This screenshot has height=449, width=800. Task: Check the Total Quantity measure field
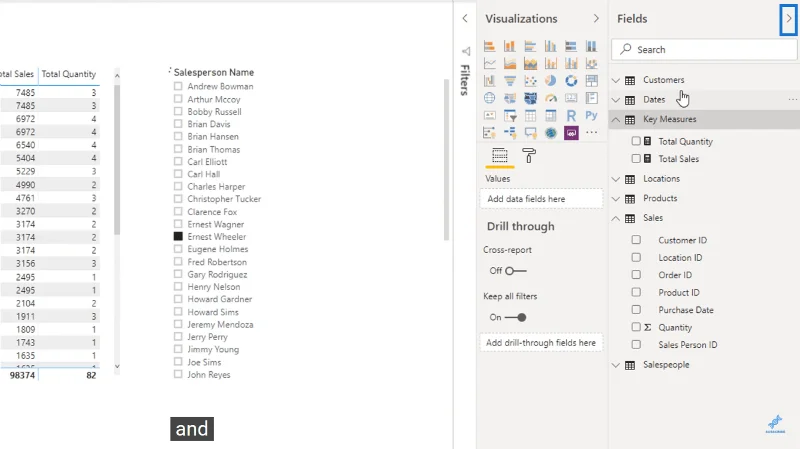coord(636,141)
